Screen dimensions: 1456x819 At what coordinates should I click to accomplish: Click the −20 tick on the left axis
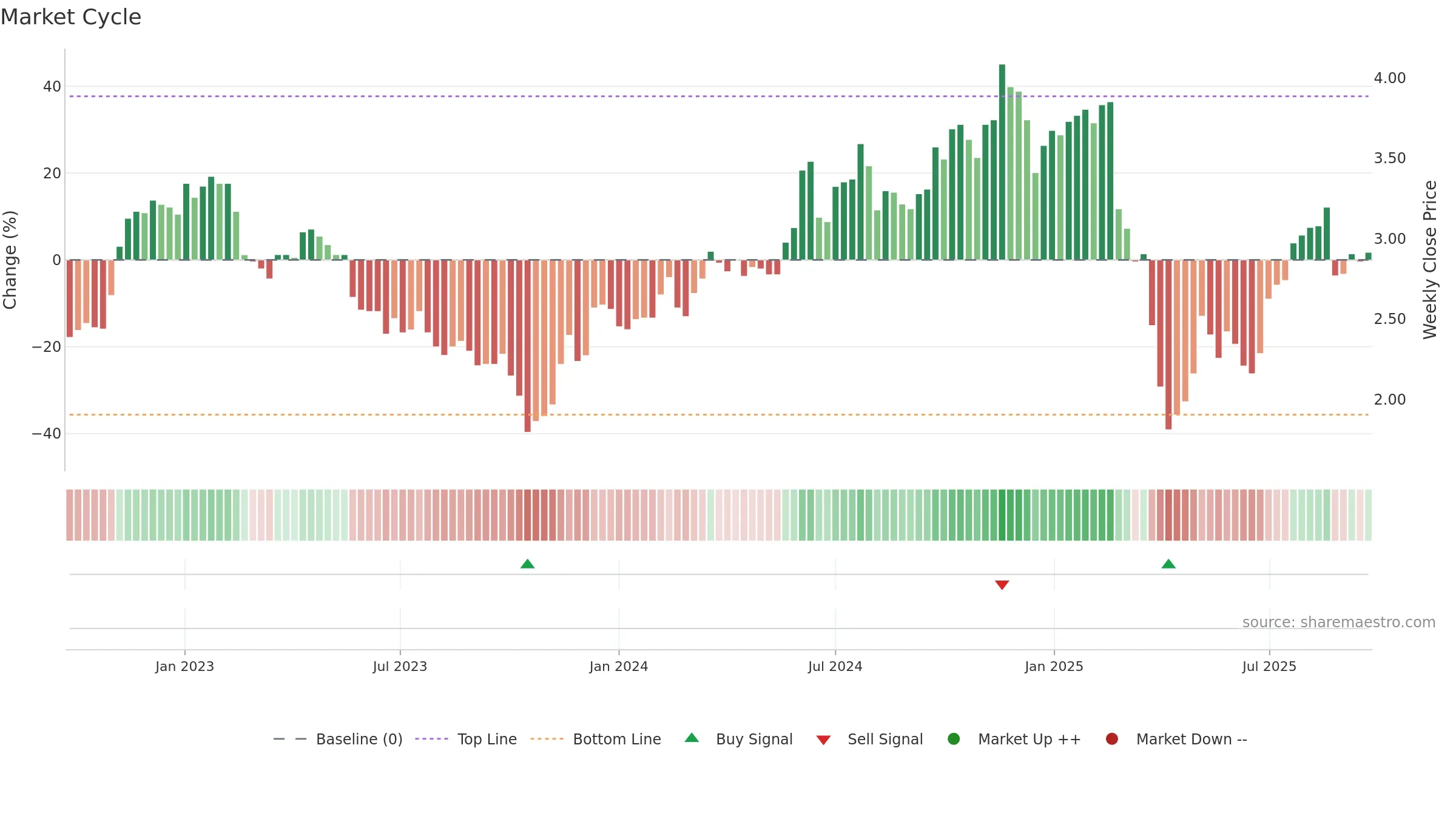(47, 347)
